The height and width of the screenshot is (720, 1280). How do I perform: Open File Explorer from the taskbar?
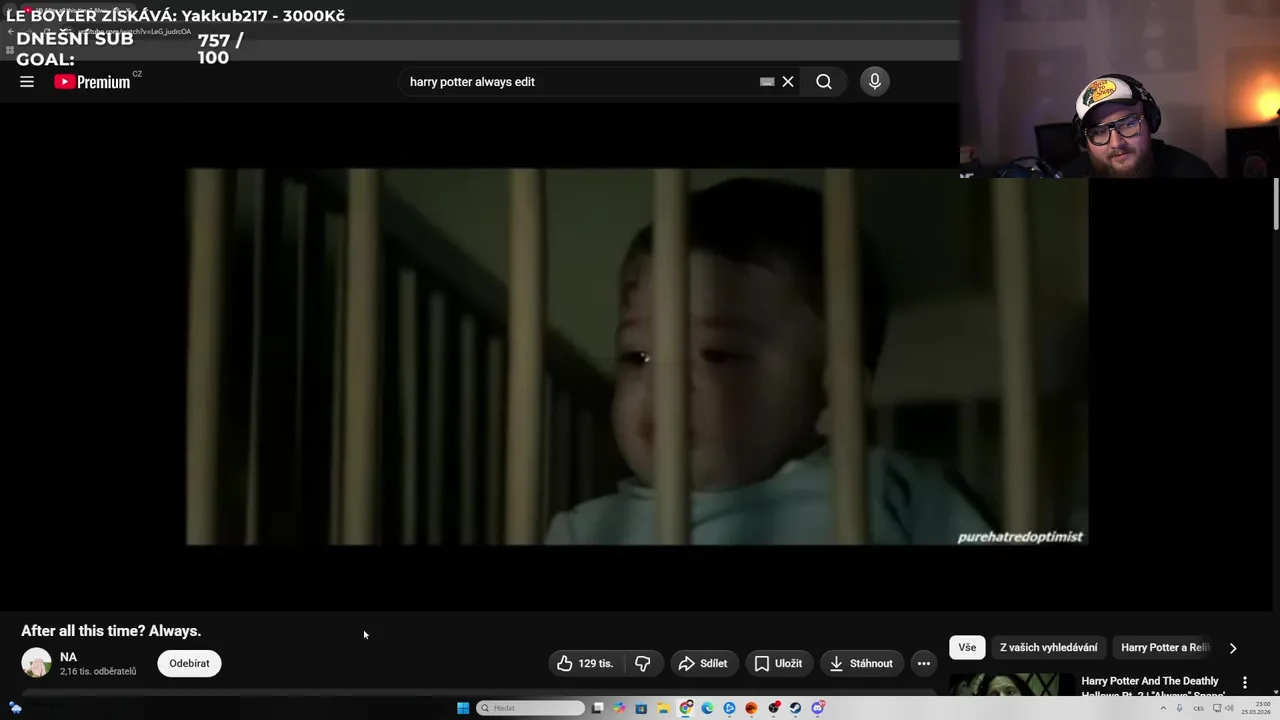pos(663,708)
